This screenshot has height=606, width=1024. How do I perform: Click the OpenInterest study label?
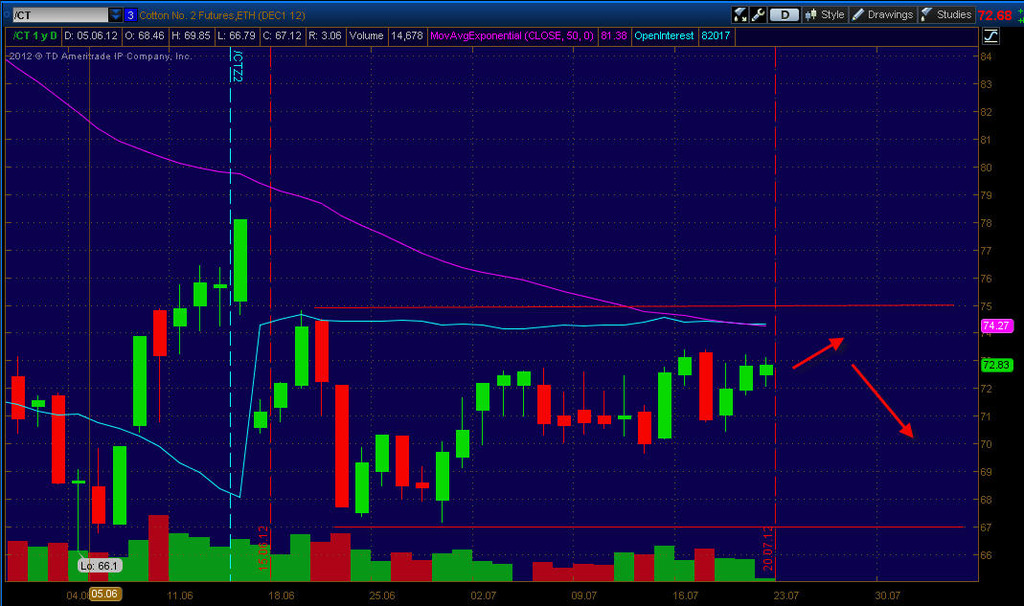(664, 36)
